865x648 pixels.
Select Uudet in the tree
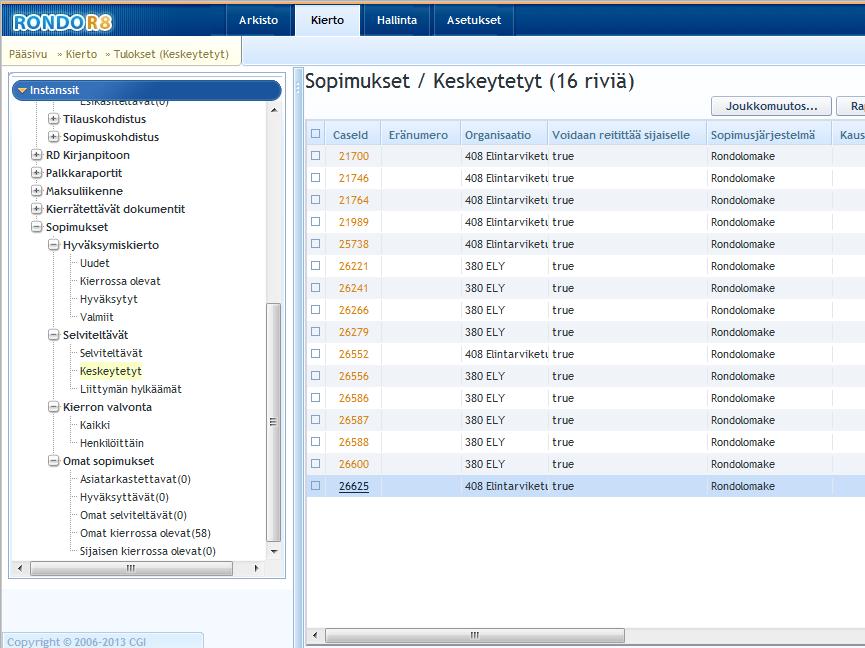[x=95, y=263]
